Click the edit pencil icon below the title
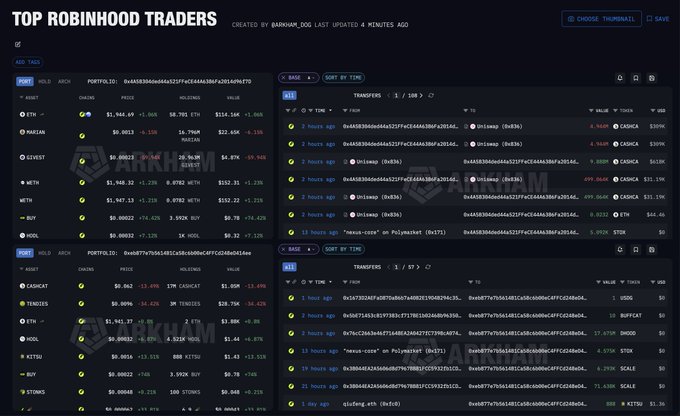680x416 pixels. [x=18, y=44]
